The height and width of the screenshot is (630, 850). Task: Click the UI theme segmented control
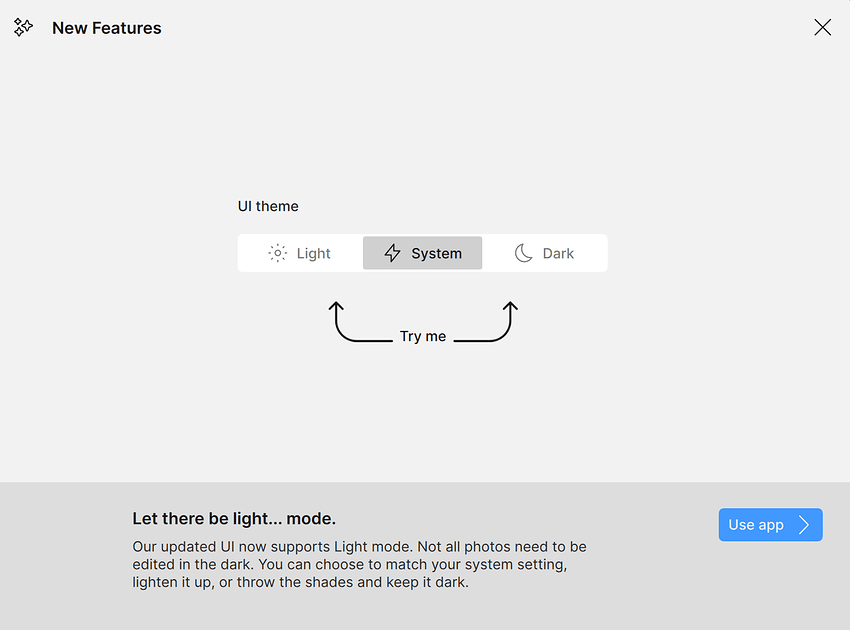coord(422,253)
